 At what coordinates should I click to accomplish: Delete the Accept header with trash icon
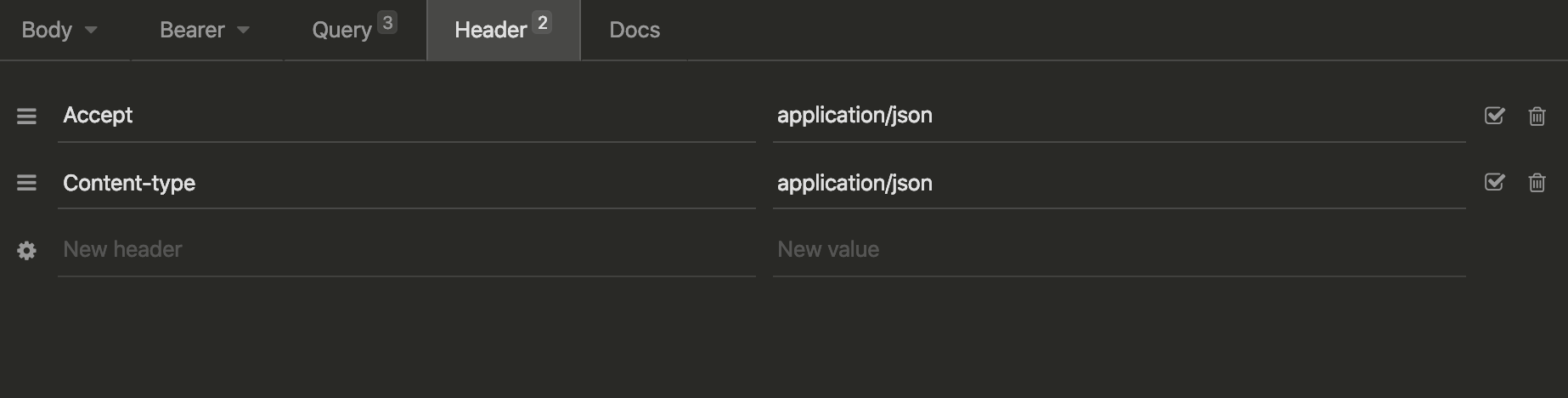coord(1537,116)
